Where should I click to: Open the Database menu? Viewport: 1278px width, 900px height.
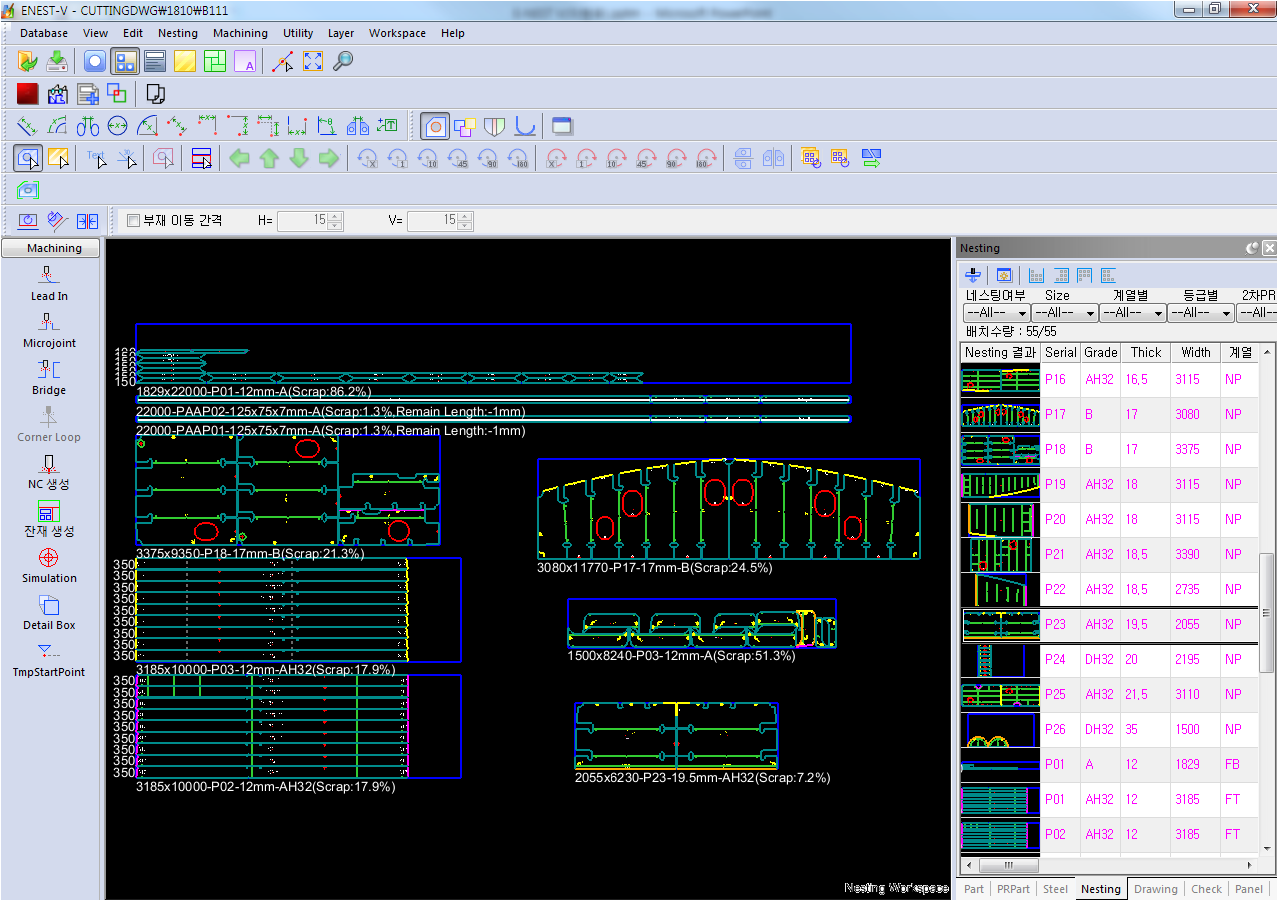tap(44, 33)
